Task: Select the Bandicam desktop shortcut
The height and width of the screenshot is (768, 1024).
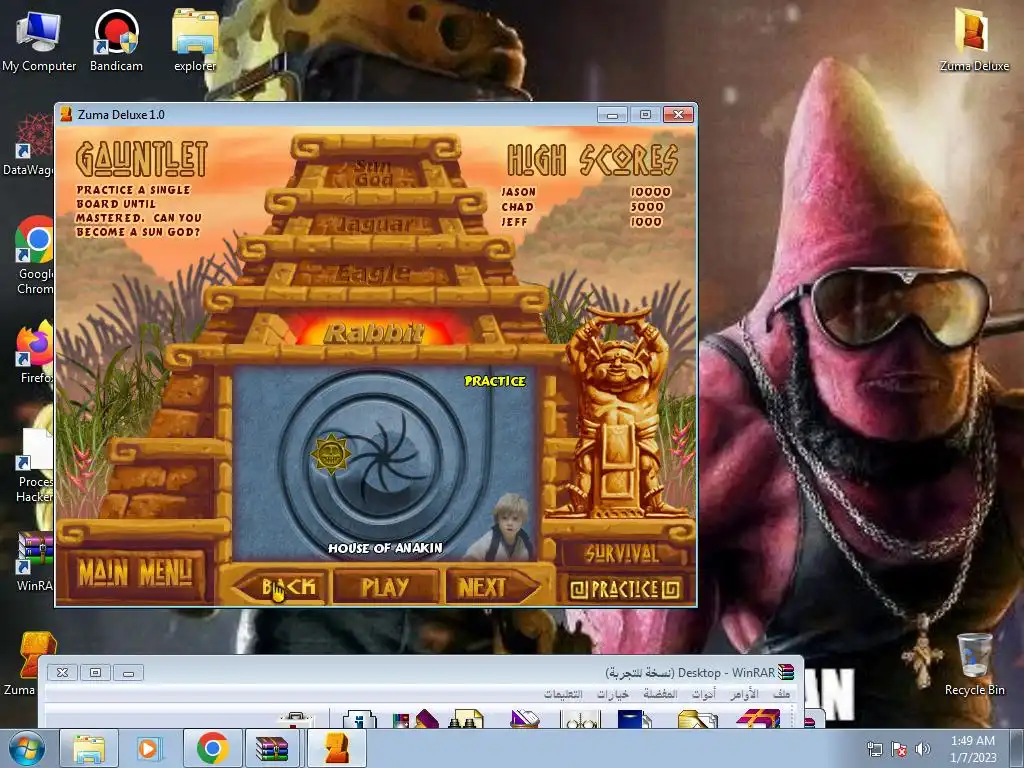Action: tap(116, 40)
